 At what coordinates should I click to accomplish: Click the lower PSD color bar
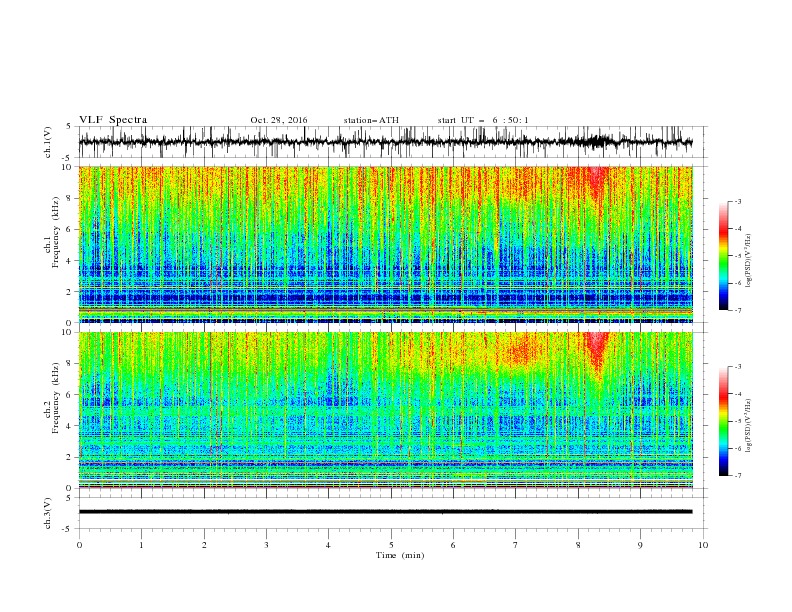tap(723, 421)
